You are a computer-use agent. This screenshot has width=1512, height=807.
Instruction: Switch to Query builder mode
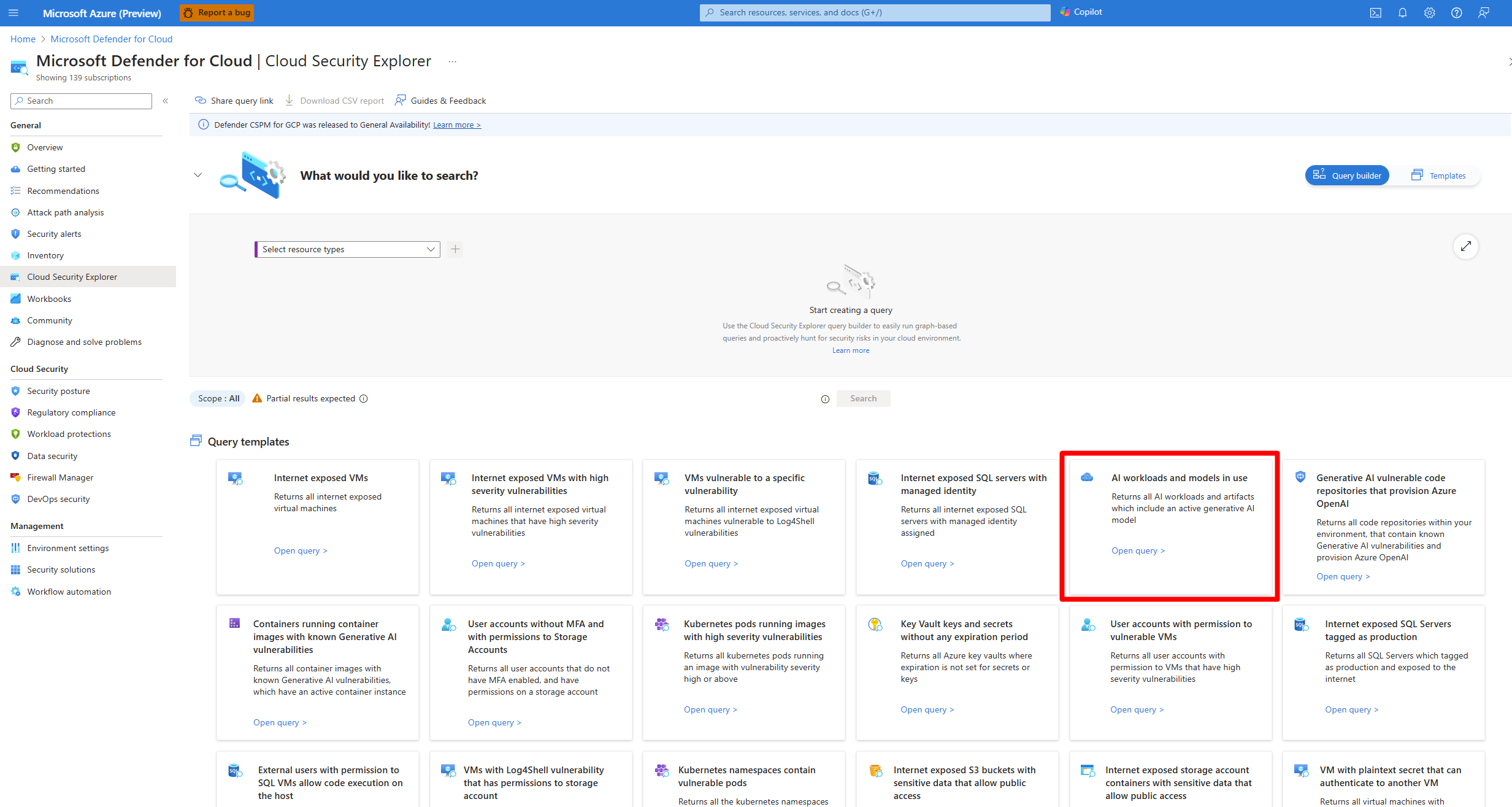[x=1347, y=175]
